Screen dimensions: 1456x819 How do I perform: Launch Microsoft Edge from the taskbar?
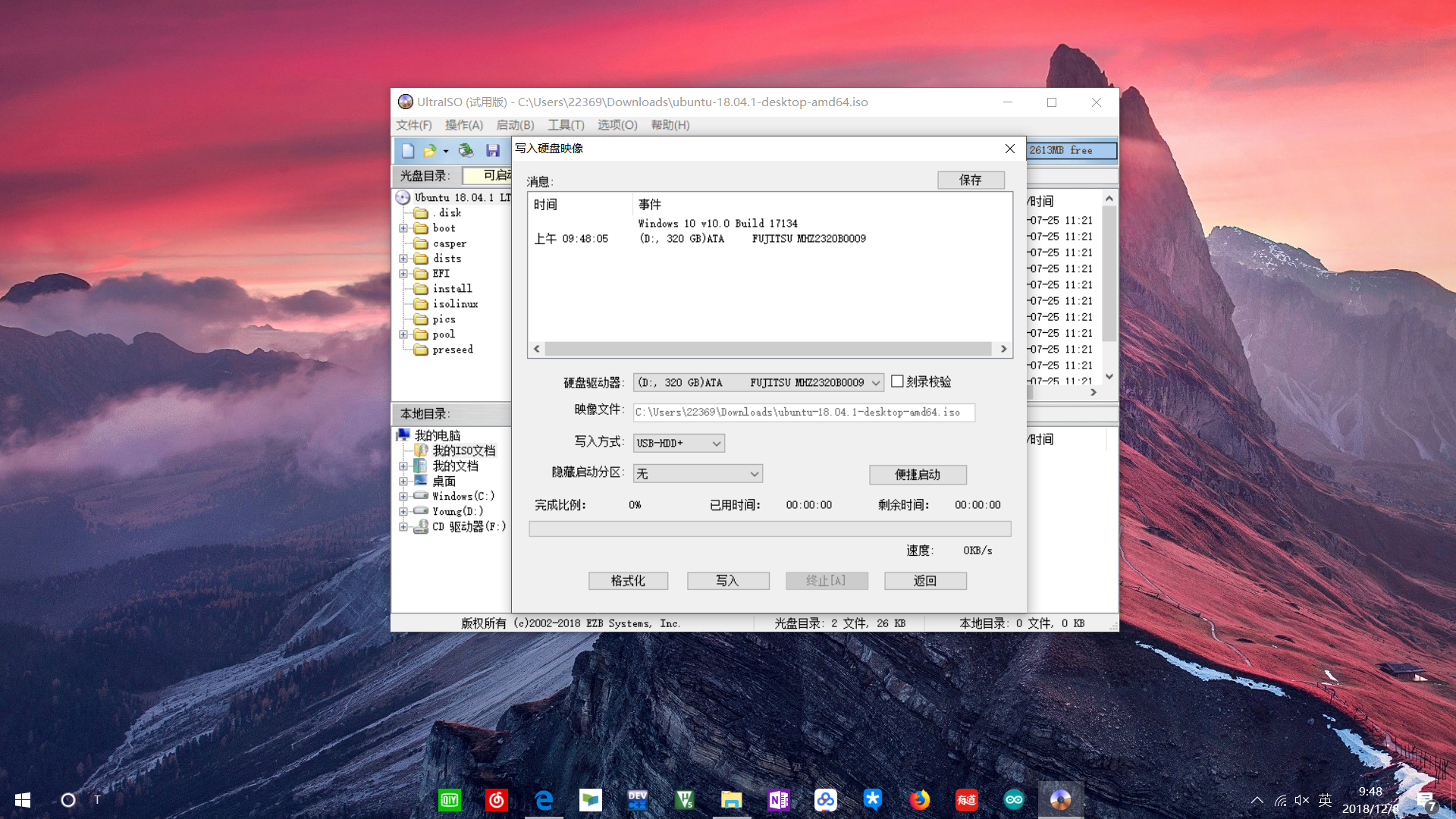[544, 799]
